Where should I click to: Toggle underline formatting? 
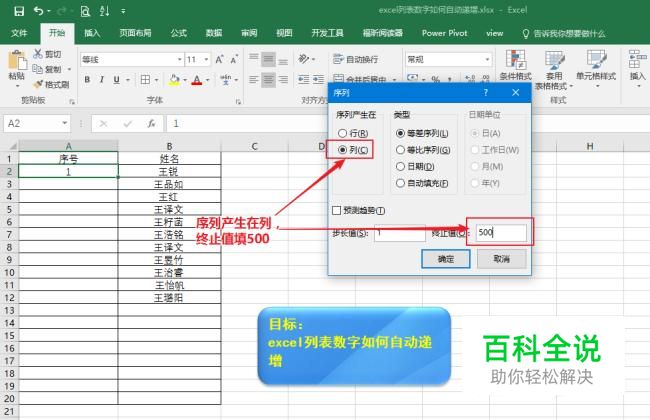coord(116,79)
